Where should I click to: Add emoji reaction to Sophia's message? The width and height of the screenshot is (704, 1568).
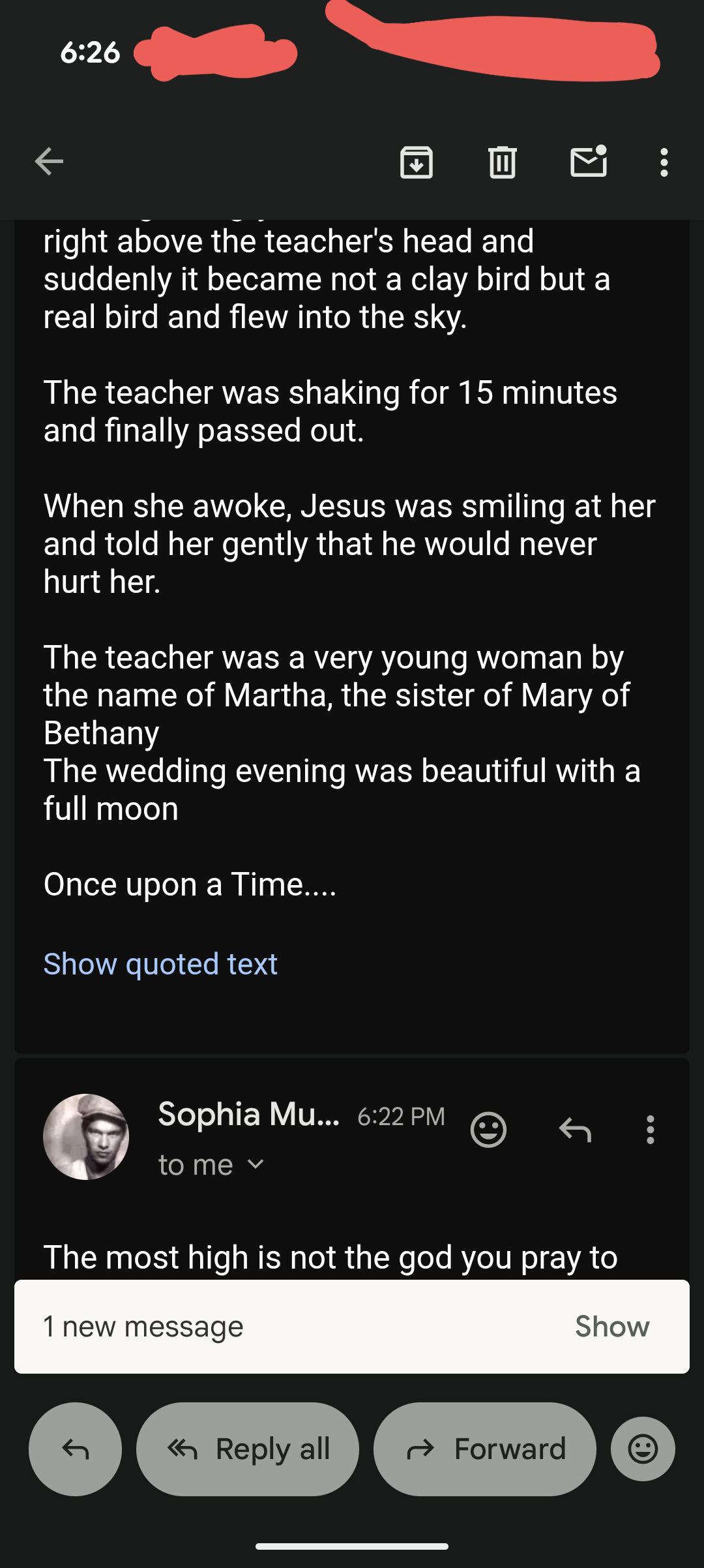pos(488,1129)
